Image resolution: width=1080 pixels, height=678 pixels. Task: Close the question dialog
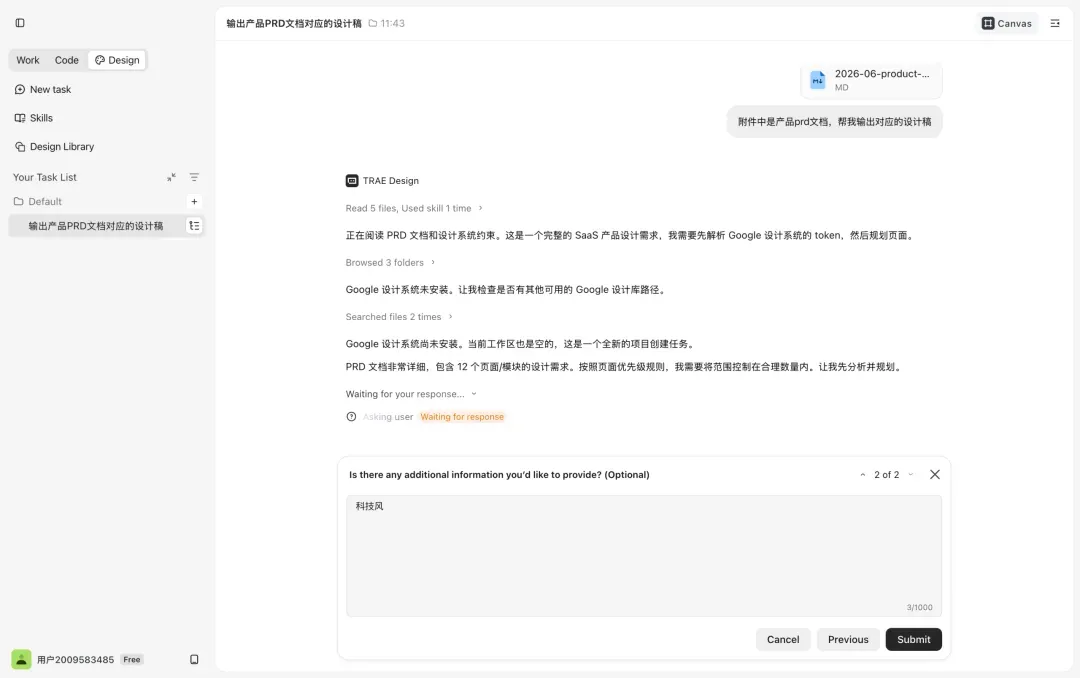point(935,475)
